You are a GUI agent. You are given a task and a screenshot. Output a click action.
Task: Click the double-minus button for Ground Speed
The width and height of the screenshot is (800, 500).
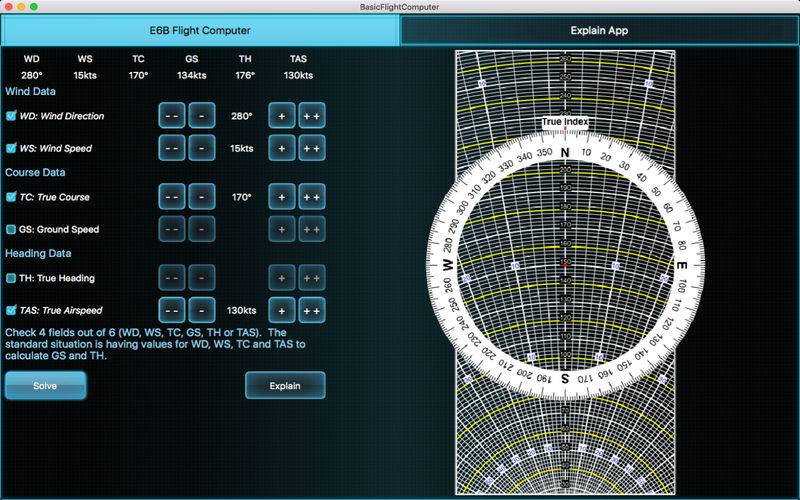coord(172,229)
